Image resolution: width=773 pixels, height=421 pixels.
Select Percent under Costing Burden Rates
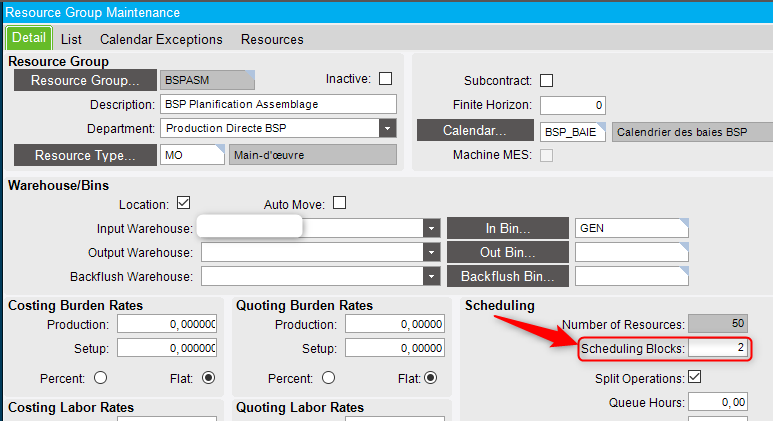pyautogui.click(x=101, y=378)
